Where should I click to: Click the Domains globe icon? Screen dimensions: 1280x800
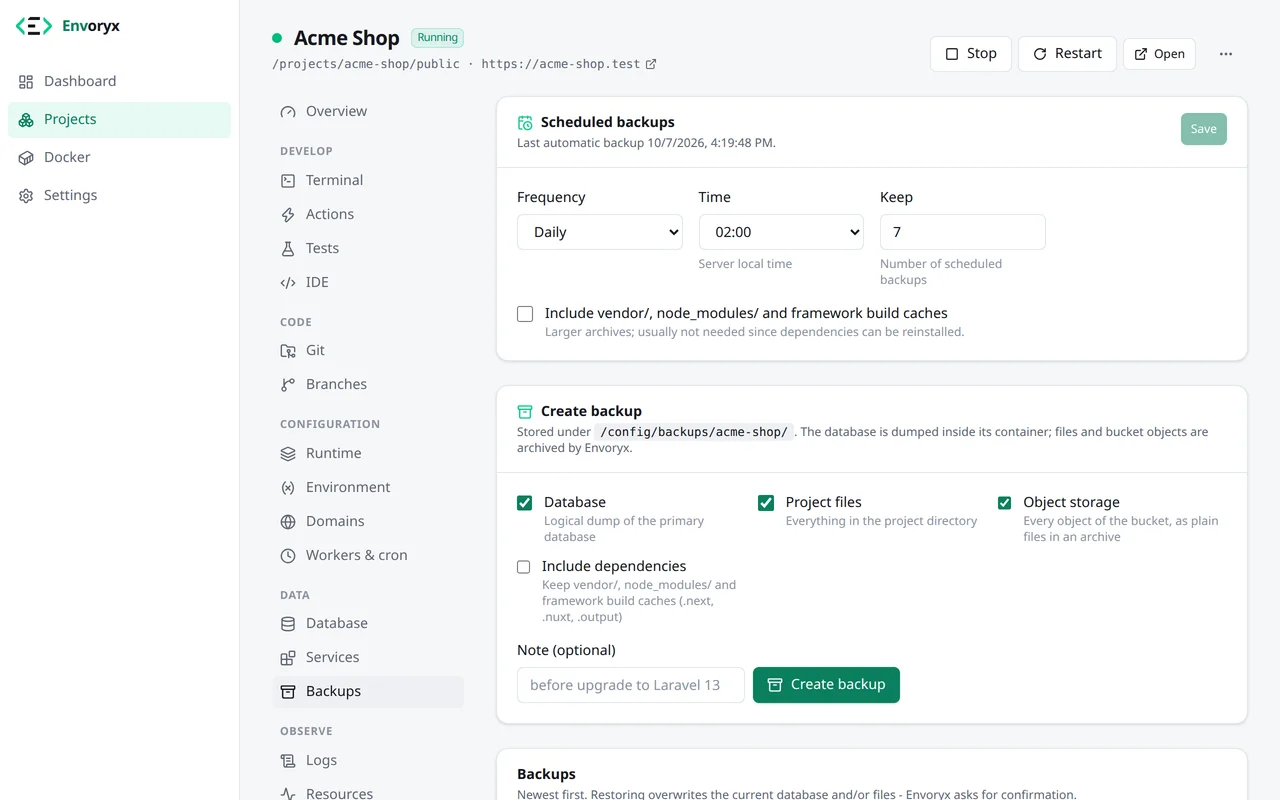pyautogui.click(x=288, y=521)
